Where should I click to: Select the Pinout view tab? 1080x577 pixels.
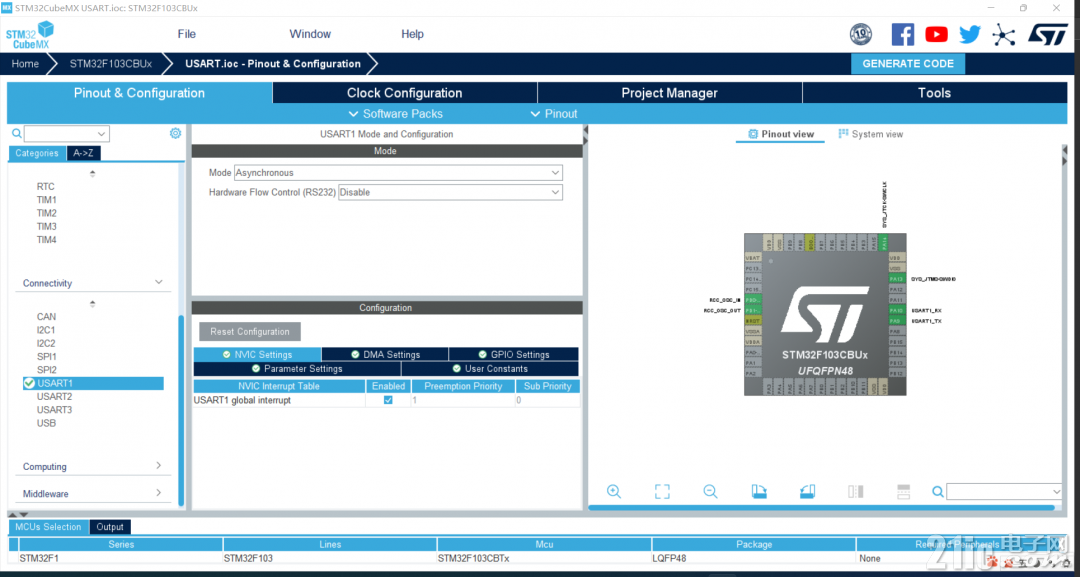click(x=780, y=134)
